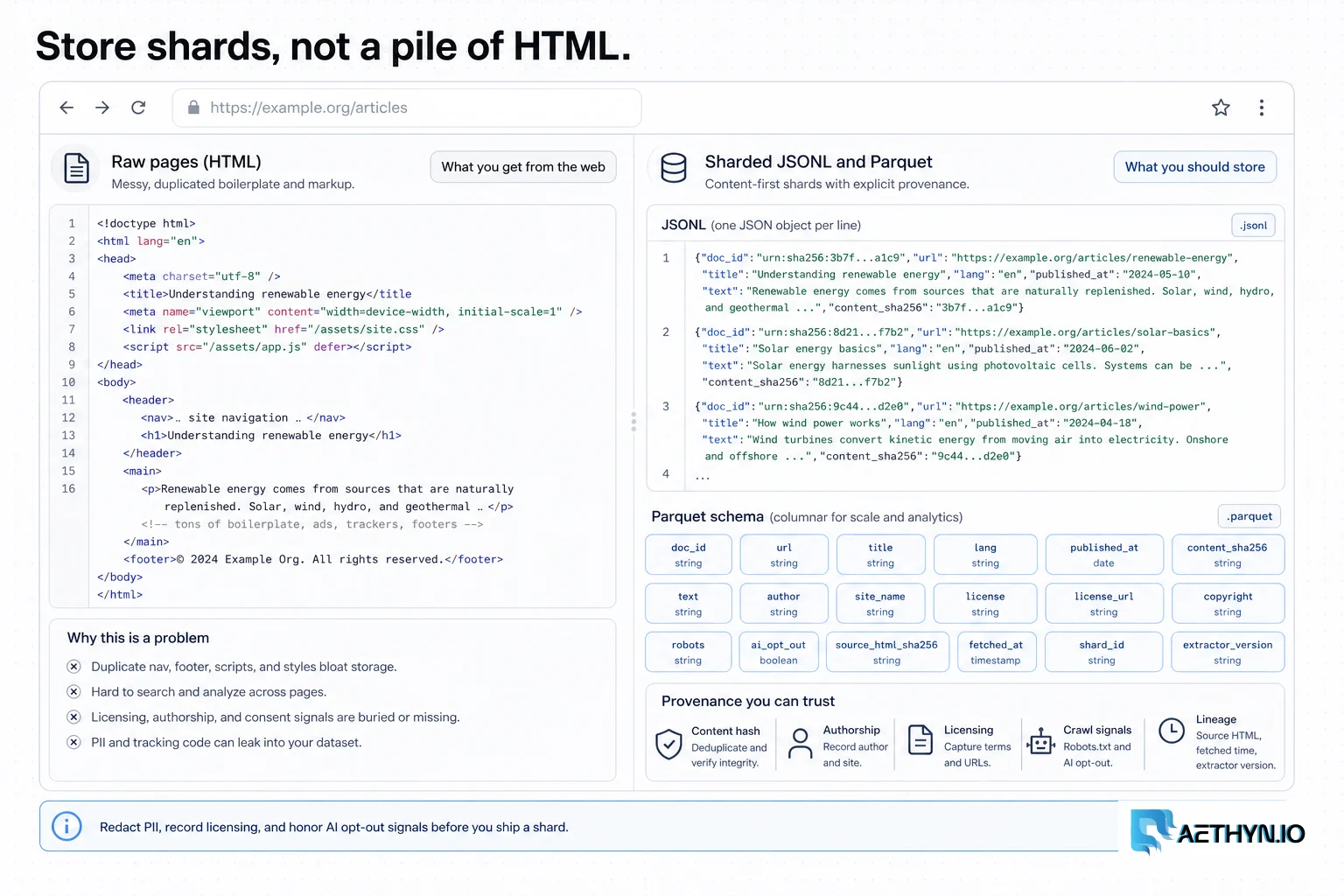This screenshot has height=896, width=1344.
Task: Click the stylesheet link line in HTML
Action: click(x=283, y=329)
